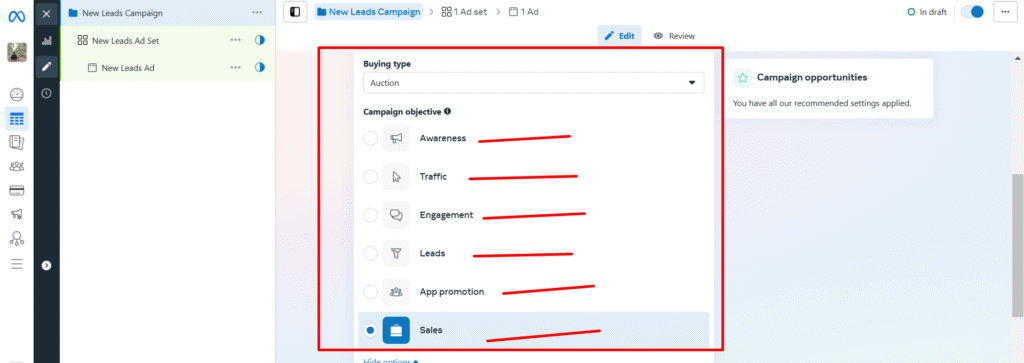
Task: Click half-circle status icon for New Leads Ad Set
Action: tap(260, 40)
